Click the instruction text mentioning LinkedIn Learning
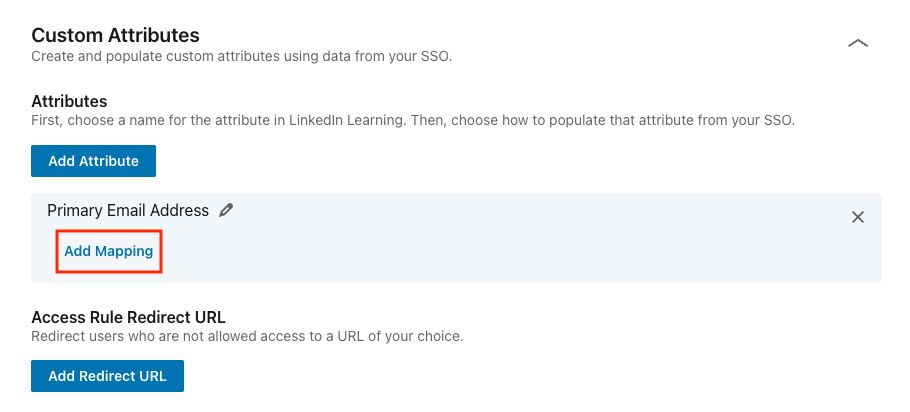This screenshot has height=412, width=910. coord(412,120)
